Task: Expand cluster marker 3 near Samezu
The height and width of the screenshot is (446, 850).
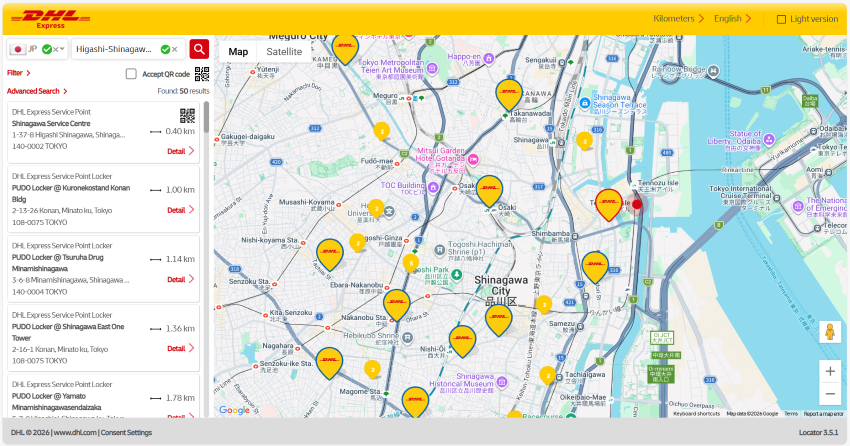Action: point(544,305)
